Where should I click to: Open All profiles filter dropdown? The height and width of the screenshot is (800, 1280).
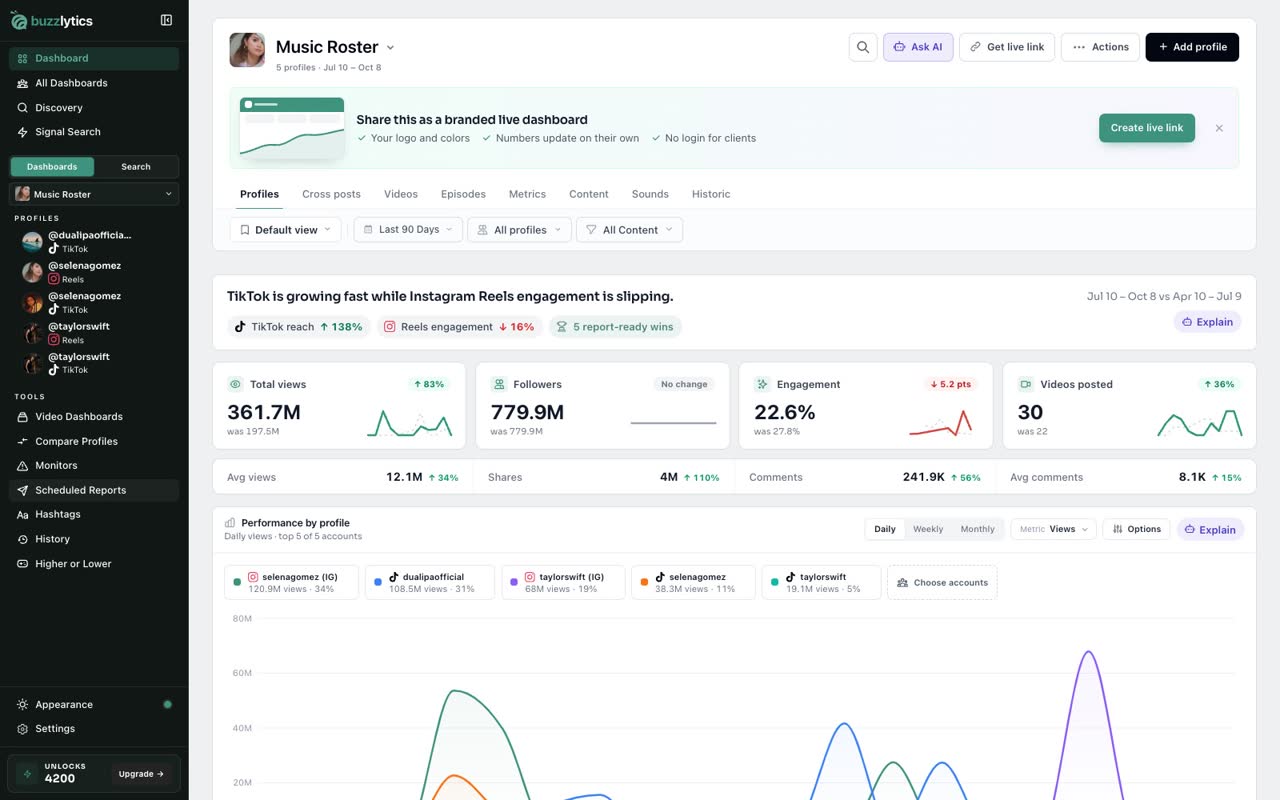pyautogui.click(x=519, y=230)
